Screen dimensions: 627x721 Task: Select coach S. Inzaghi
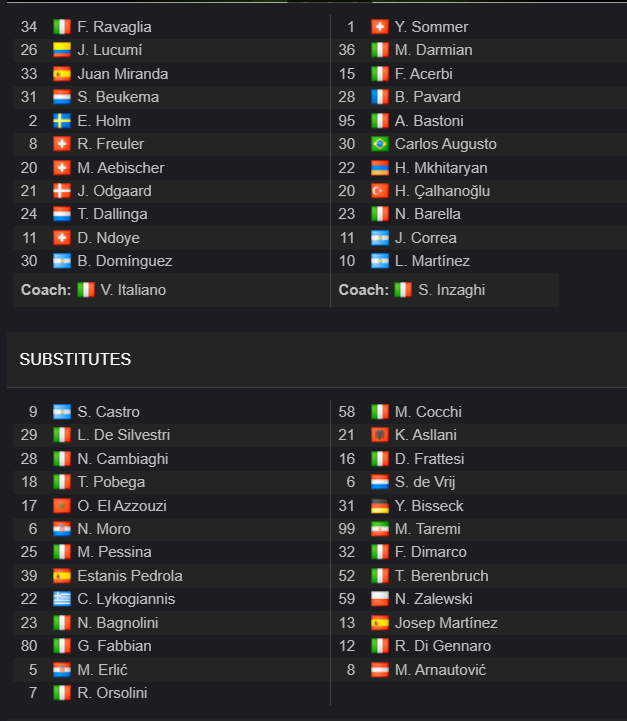coord(451,290)
